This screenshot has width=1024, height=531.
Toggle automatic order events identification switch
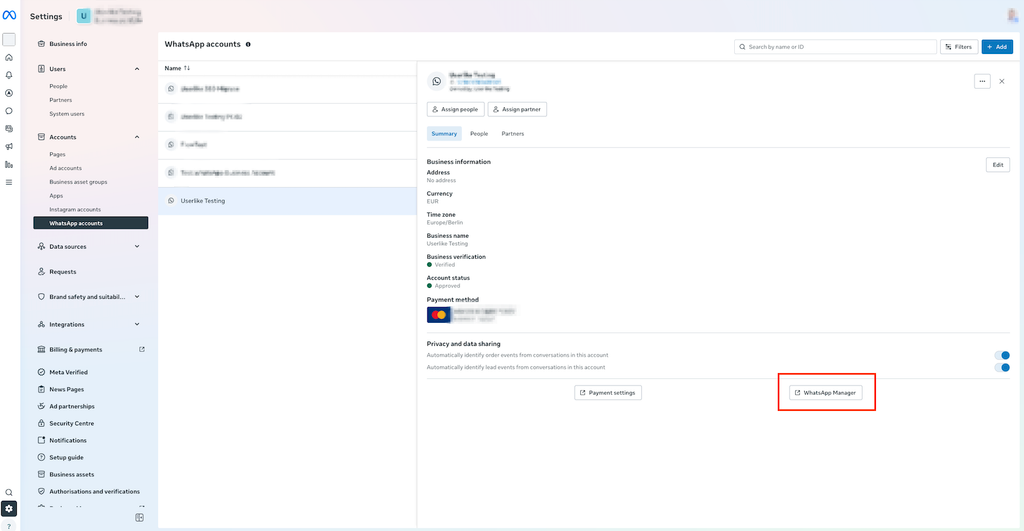1002,355
